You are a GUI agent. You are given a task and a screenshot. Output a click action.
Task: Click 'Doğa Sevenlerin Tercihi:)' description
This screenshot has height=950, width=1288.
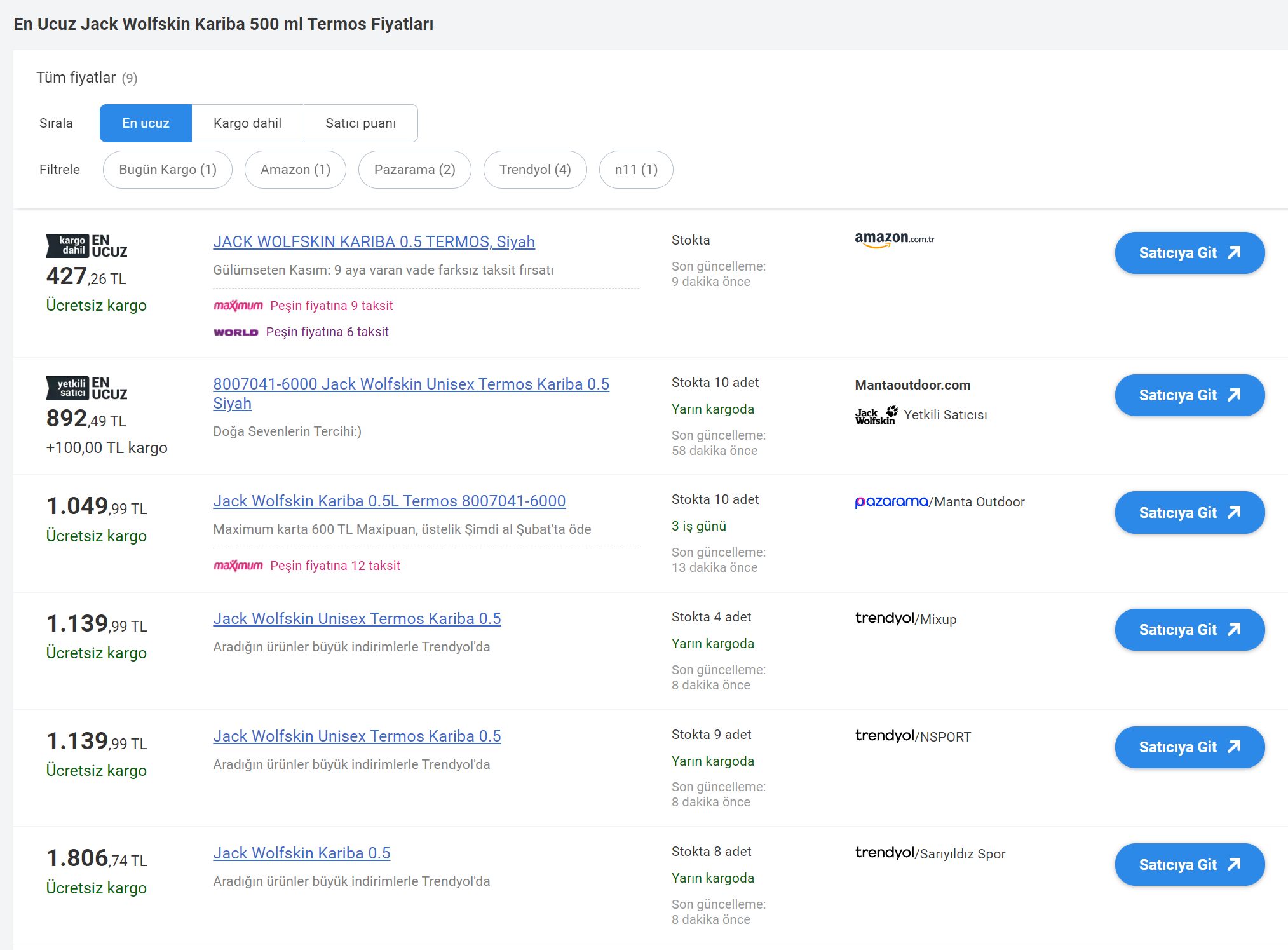(x=287, y=431)
